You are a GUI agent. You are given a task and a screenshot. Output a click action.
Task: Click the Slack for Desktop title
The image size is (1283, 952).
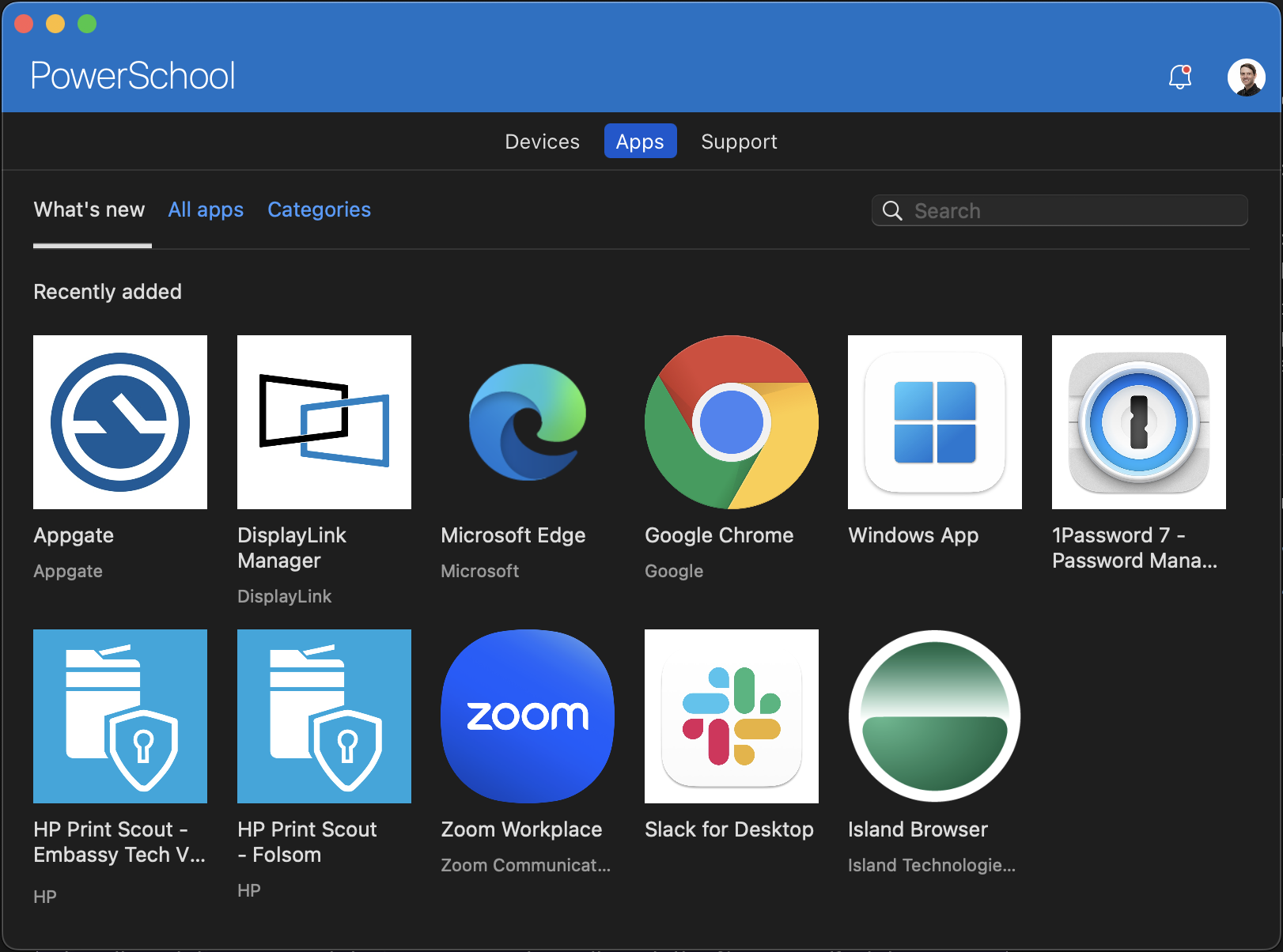(729, 829)
